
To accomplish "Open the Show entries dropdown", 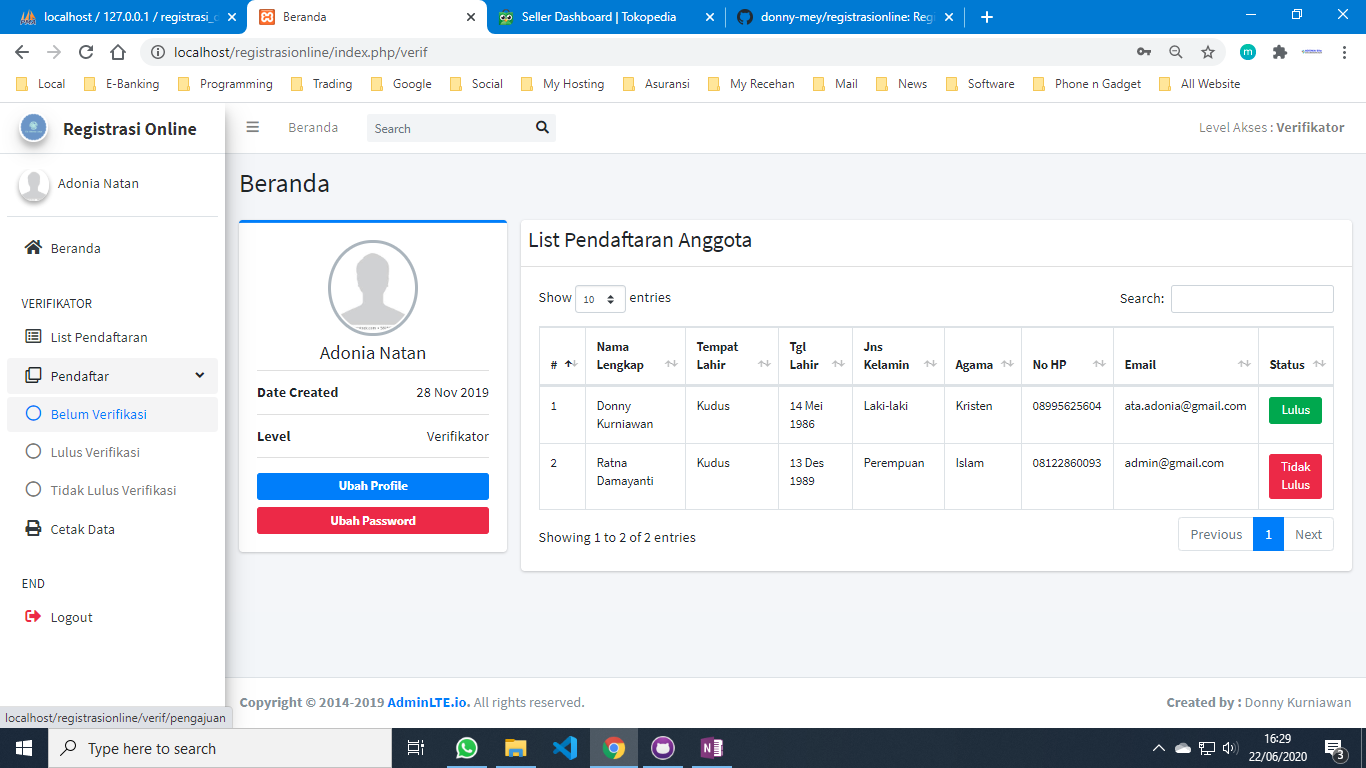I will [x=600, y=299].
